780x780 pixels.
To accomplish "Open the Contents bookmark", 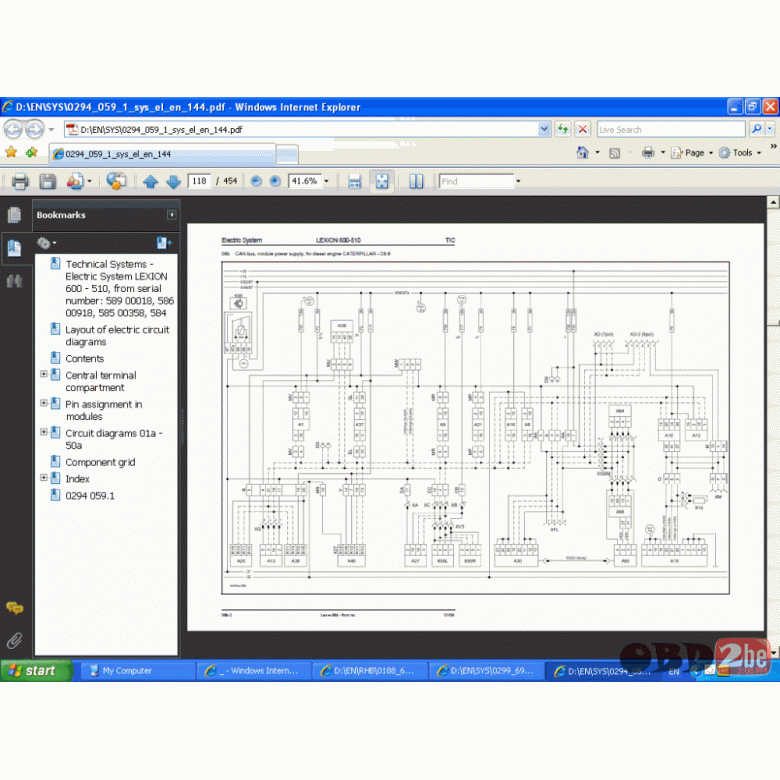I will pos(85,359).
